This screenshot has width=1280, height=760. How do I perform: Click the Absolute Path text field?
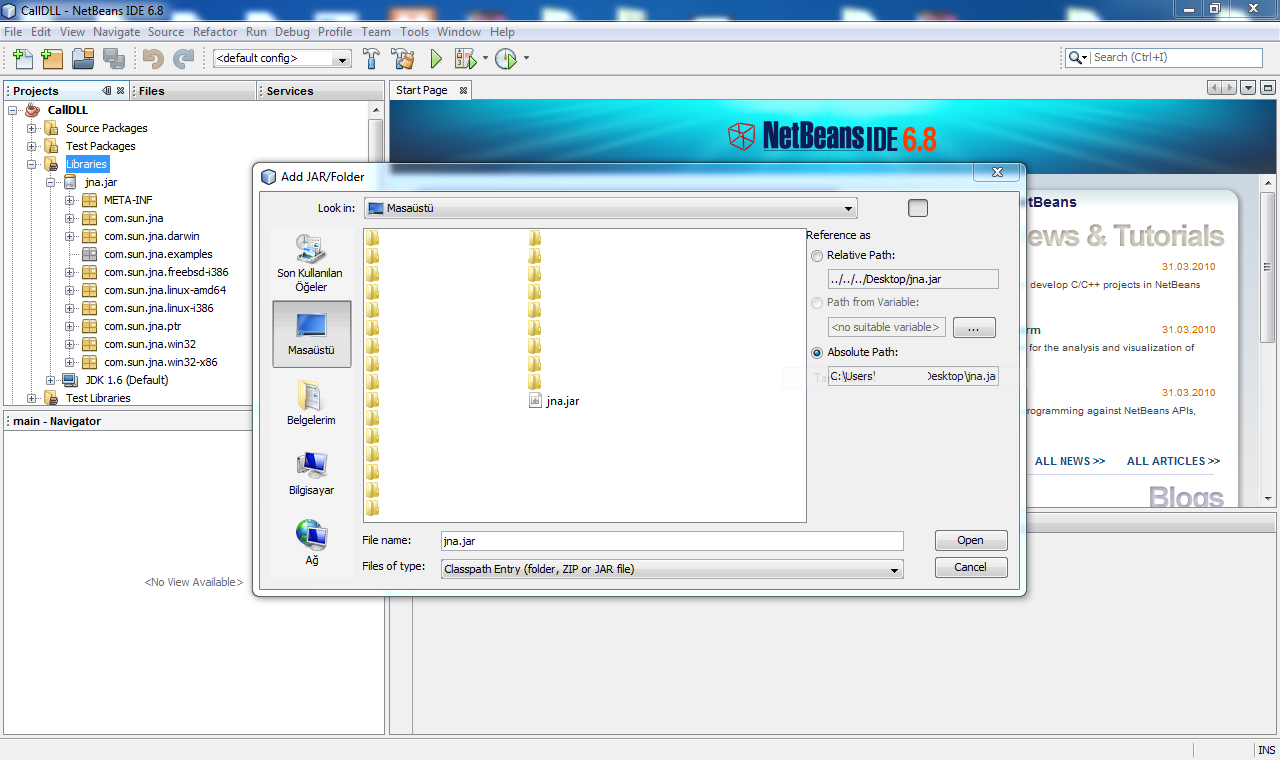coord(913,377)
